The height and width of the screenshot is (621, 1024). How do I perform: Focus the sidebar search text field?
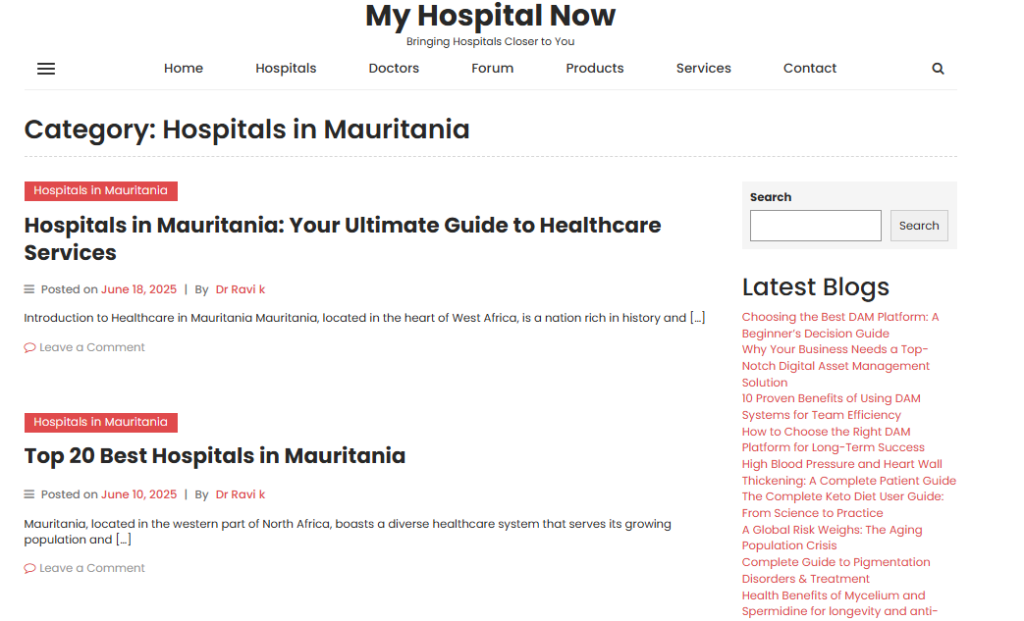point(816,225)
